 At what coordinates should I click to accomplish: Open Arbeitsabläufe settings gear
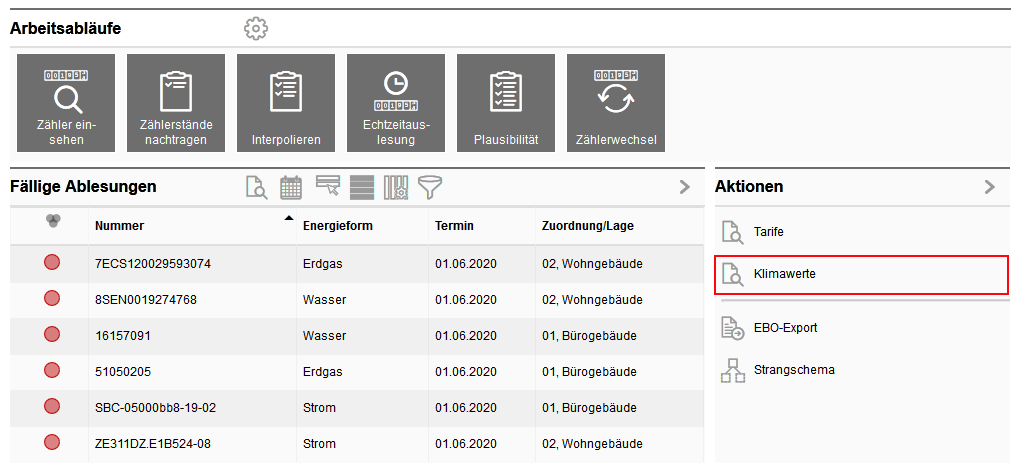click(256, 29)
